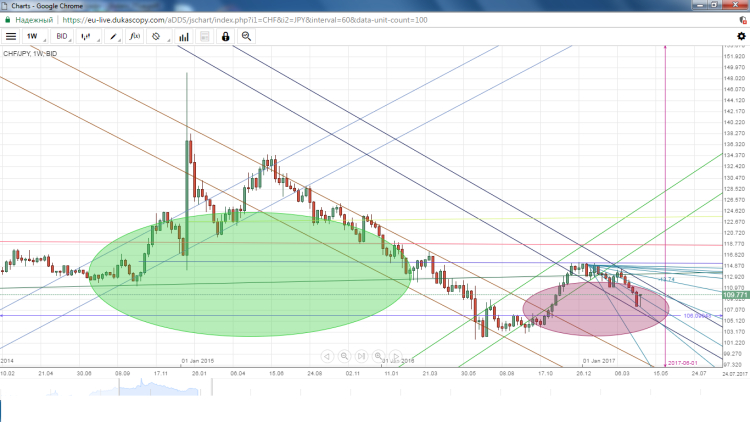Zoom out using the bottom minus magnifier
The height and width of the screenshot is (422, 750).
(344, 356)
